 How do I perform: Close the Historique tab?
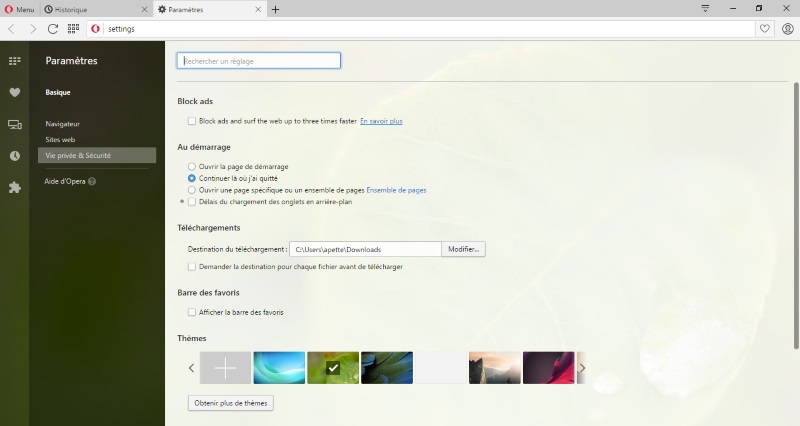point(144,9)
